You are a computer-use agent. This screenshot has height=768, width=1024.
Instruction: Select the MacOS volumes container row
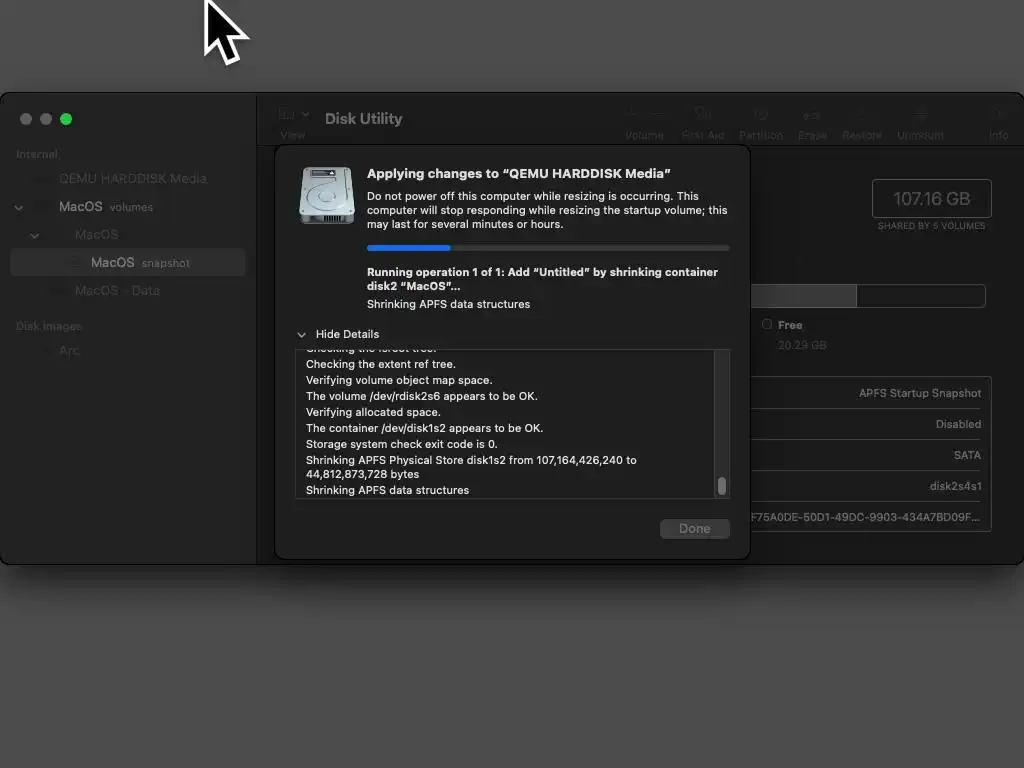[128, 206]
